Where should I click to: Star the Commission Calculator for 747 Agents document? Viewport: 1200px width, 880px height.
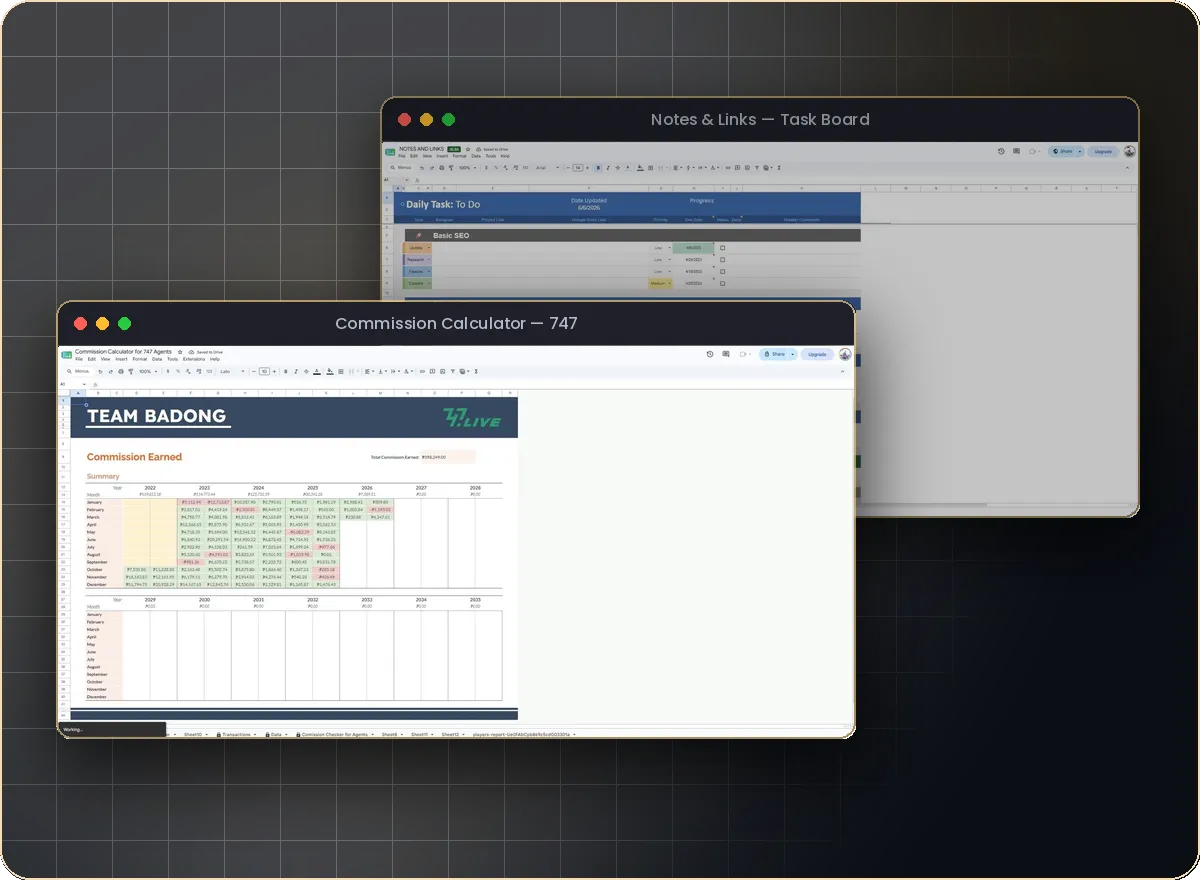(180, 352)
